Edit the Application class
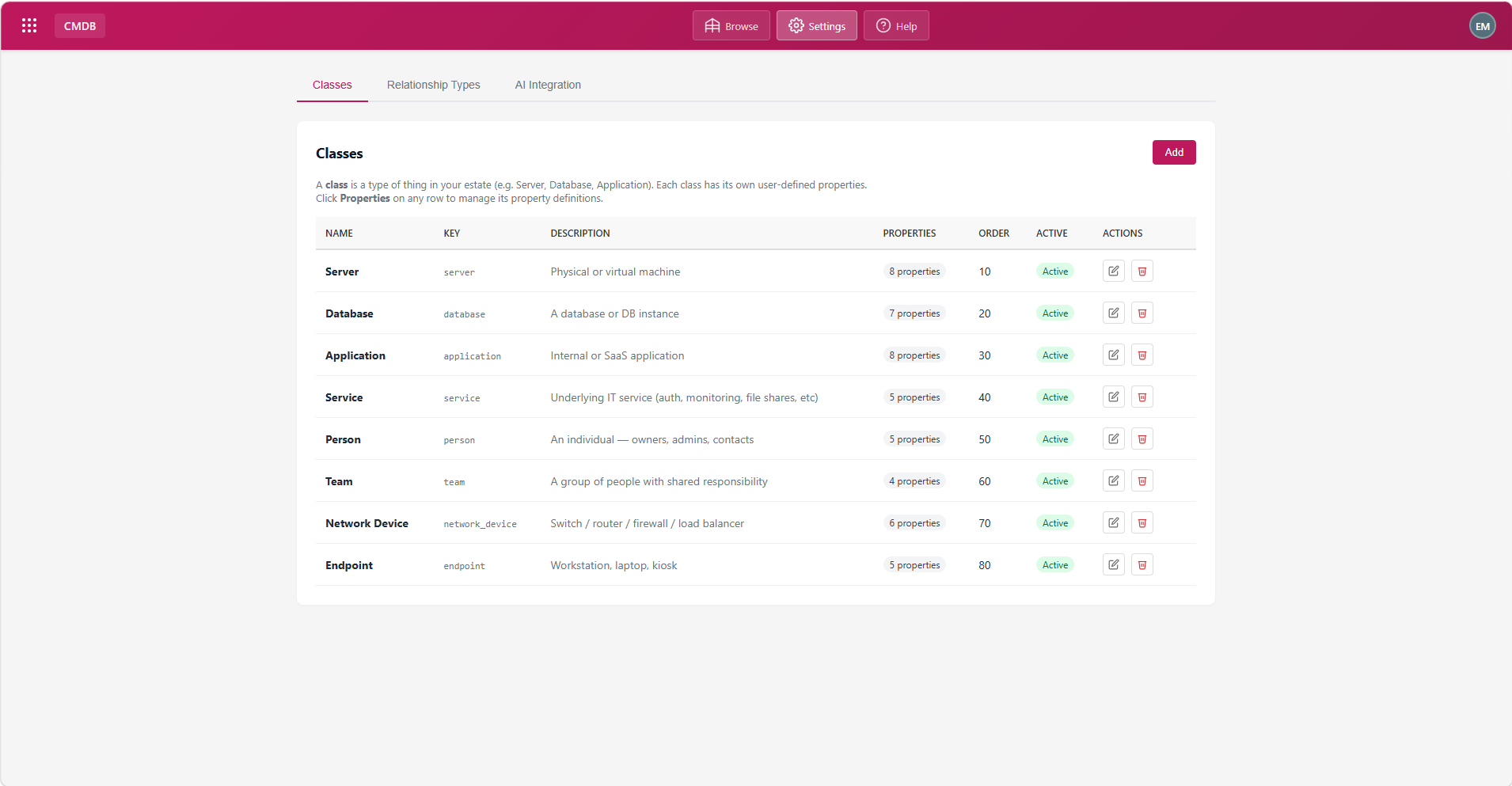The height and width of the screenshot is (786, 1512). 1114,355
